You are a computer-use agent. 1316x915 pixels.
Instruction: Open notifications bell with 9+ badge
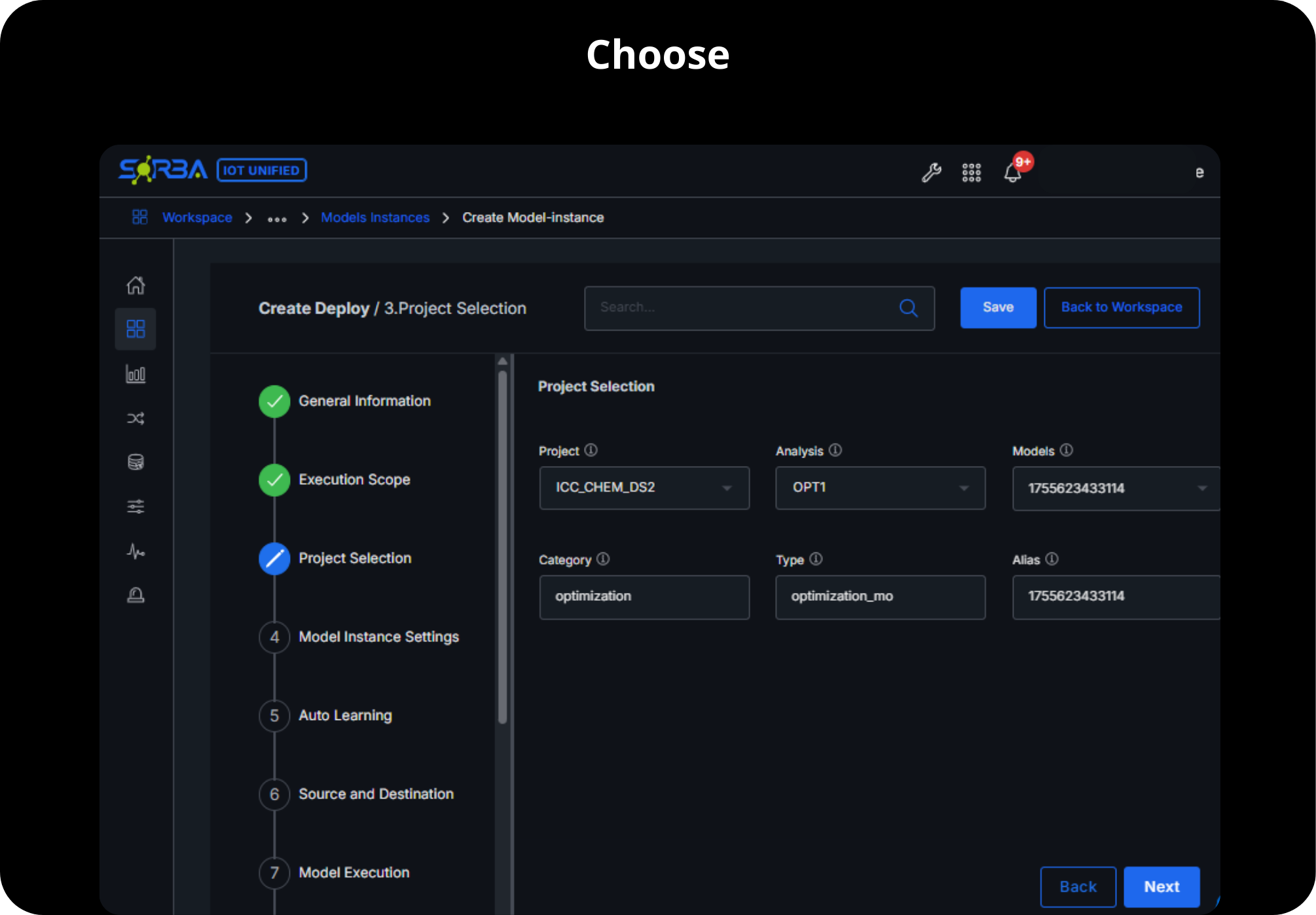point(1013,172)
